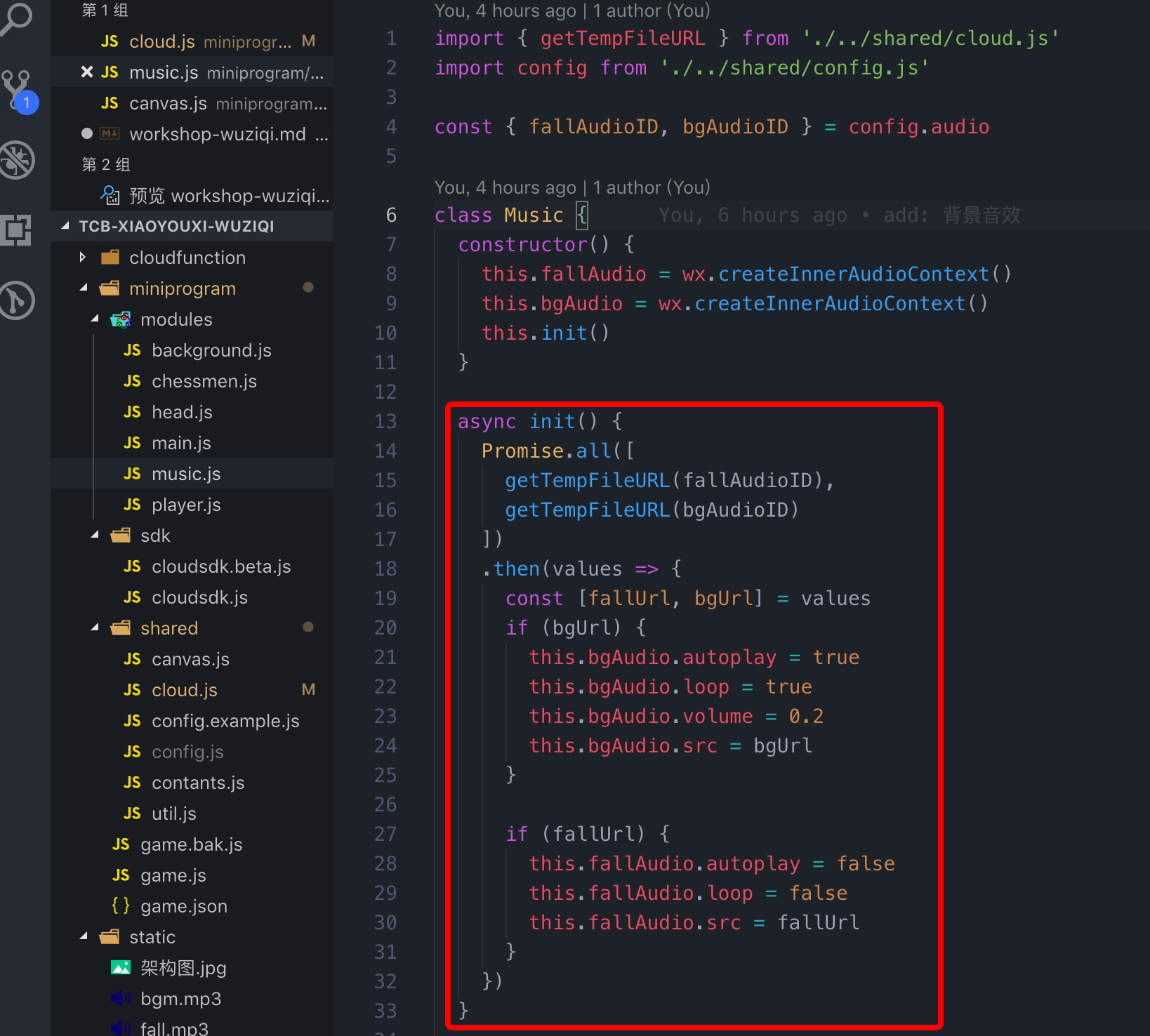Open game.bak.js file
The width and height of the screenshot is (1150, 1036).
click(192, 844)
